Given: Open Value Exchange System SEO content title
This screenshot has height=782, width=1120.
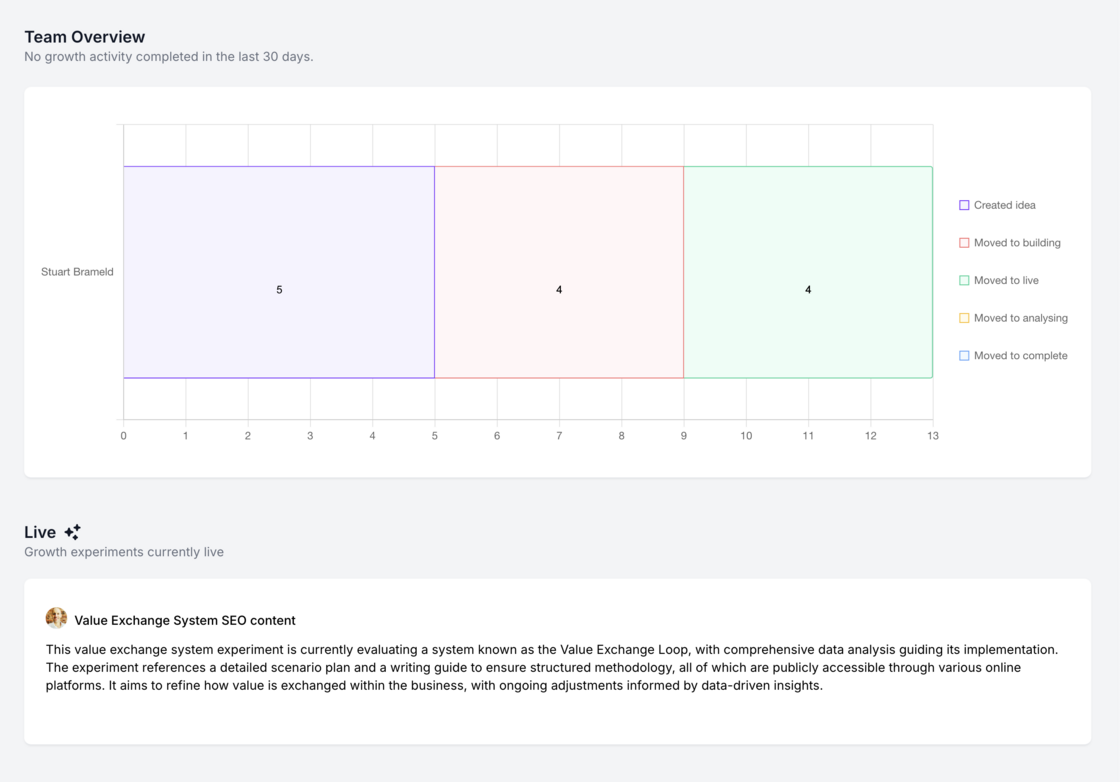Looking at the screenshot, I should pyautogui.click(x=185, y=621).
